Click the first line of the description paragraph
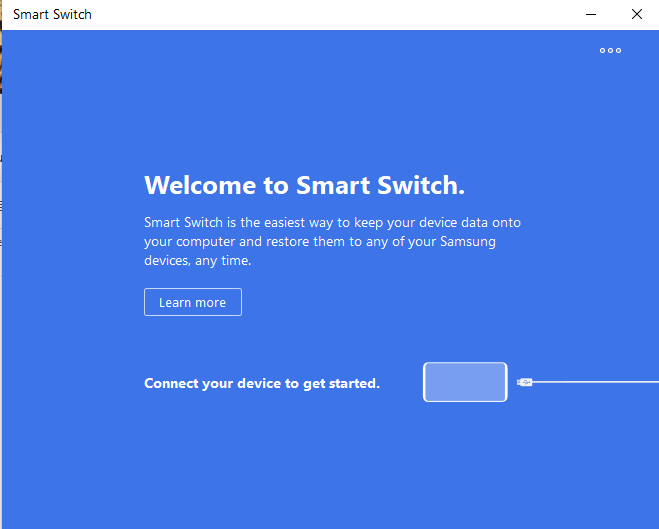 pos(332,222)
